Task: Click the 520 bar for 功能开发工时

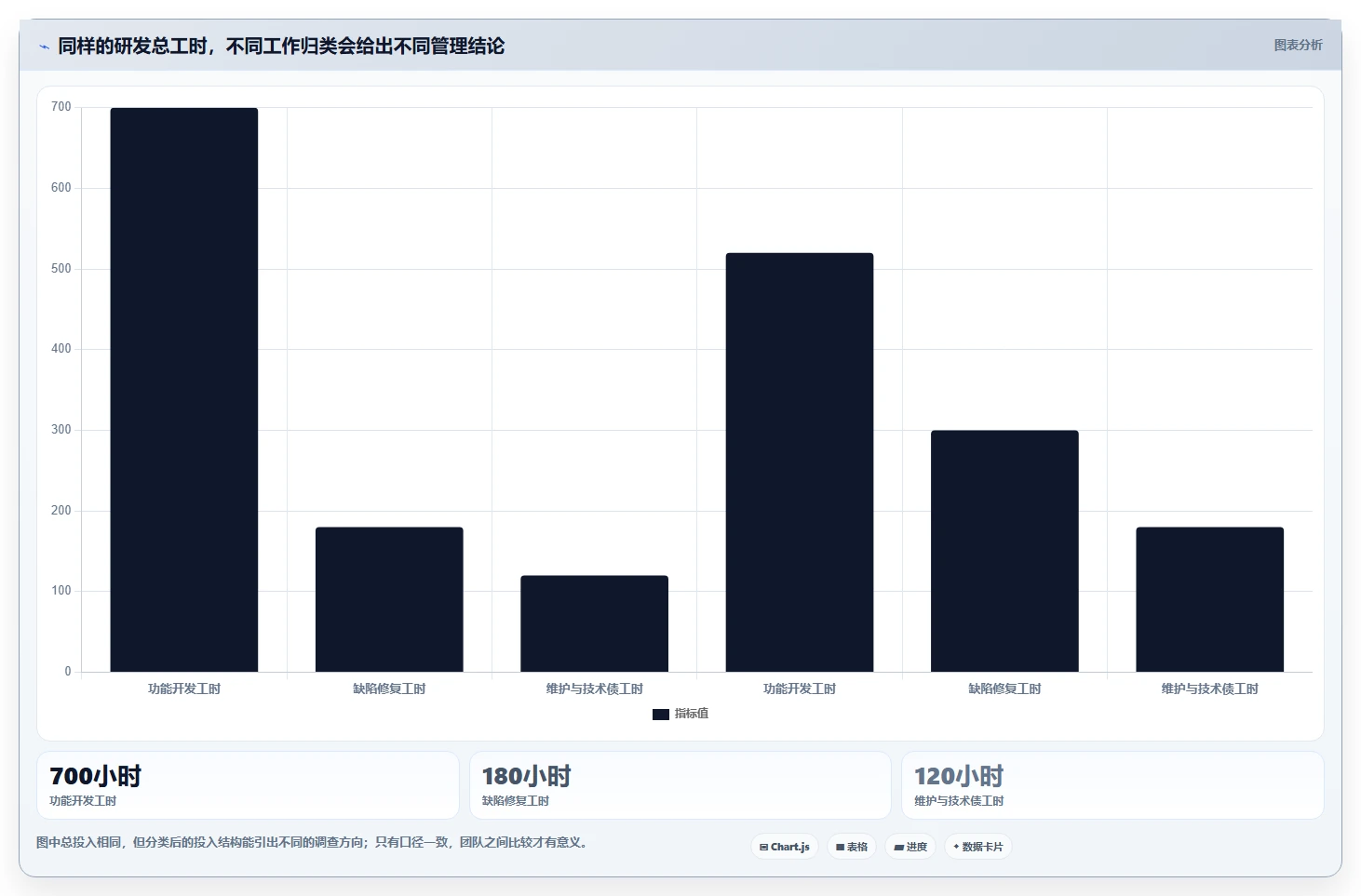Action: point(800,462)
